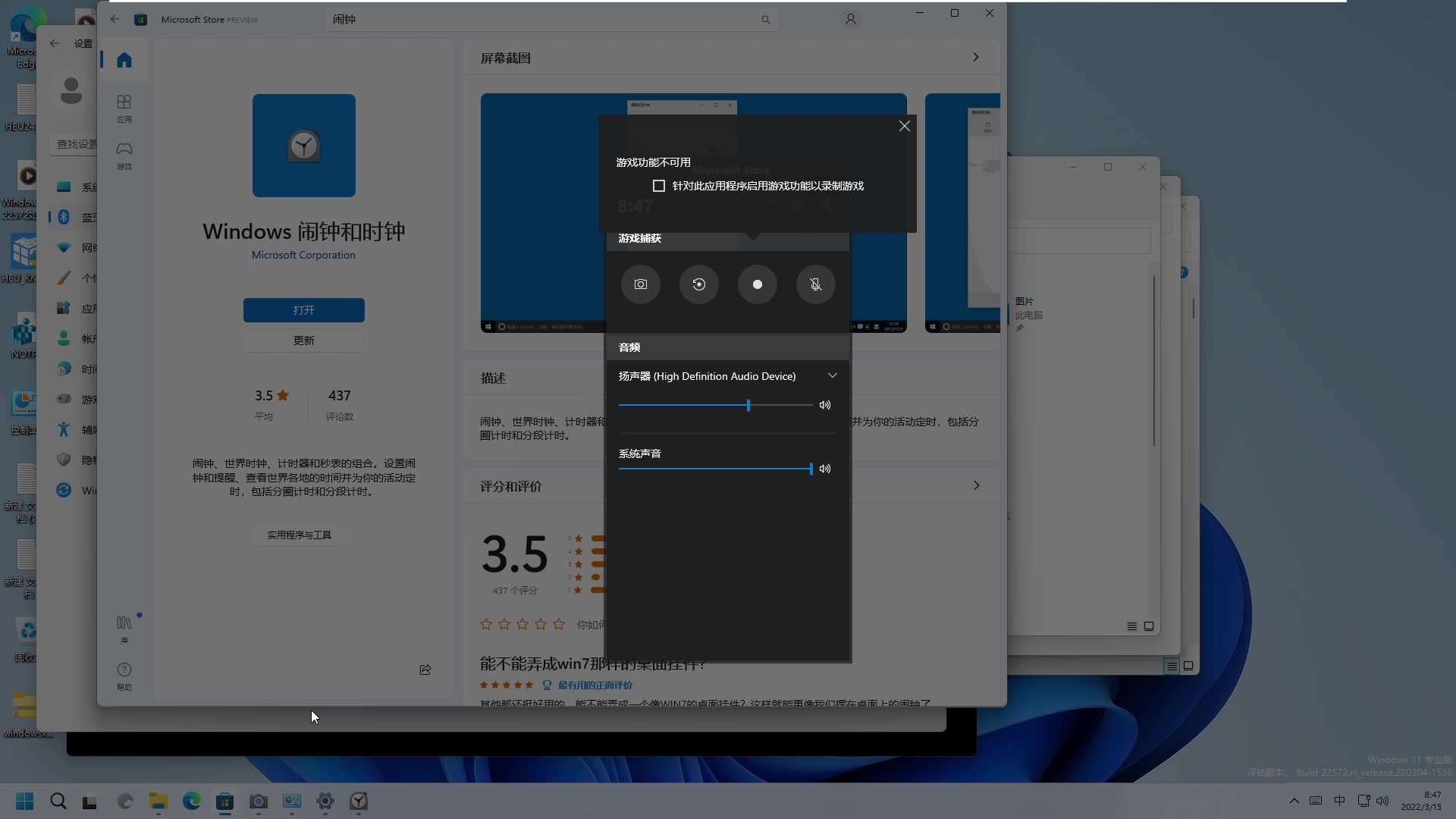This screenshot has height=819, width=1456.
Task: Enable gaming features for this app checkbox
Action: click(x=659, y=186)
